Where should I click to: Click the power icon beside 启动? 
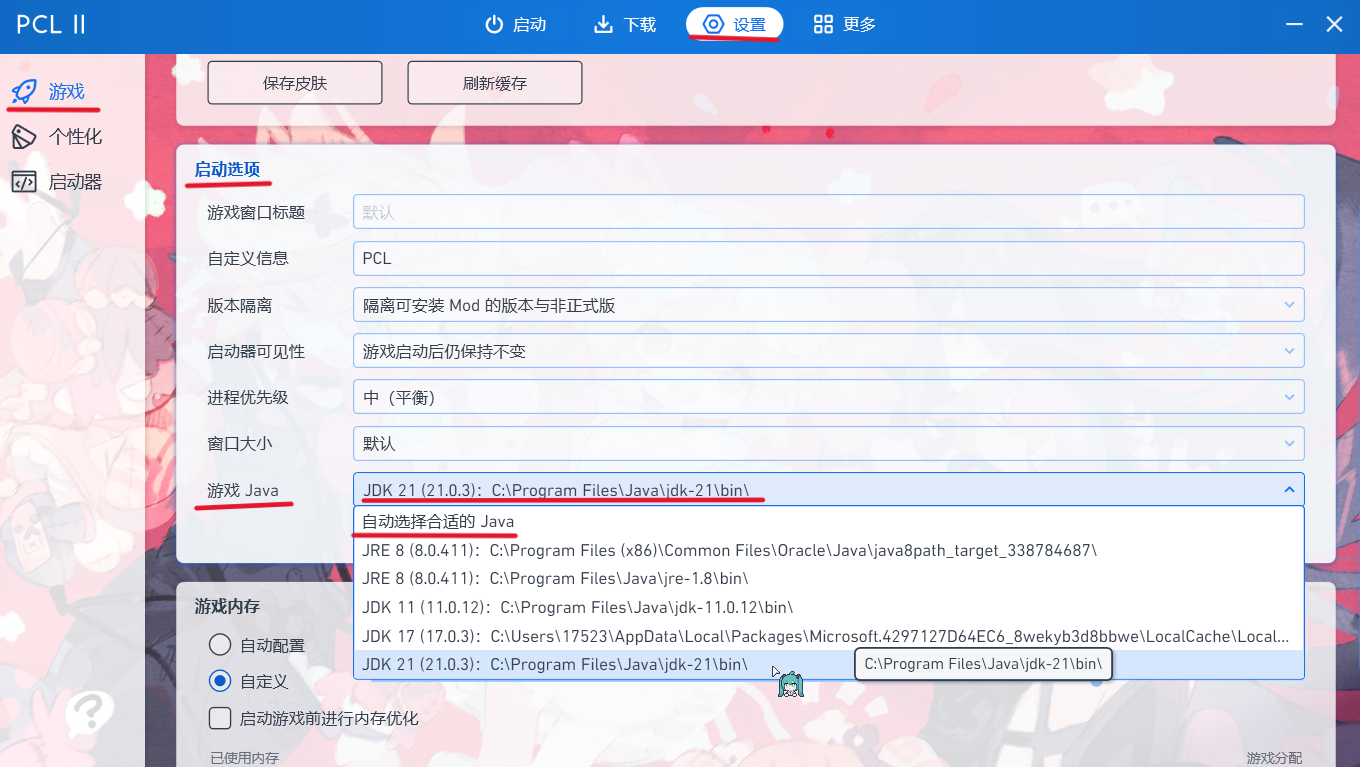(x=494, y=25)
